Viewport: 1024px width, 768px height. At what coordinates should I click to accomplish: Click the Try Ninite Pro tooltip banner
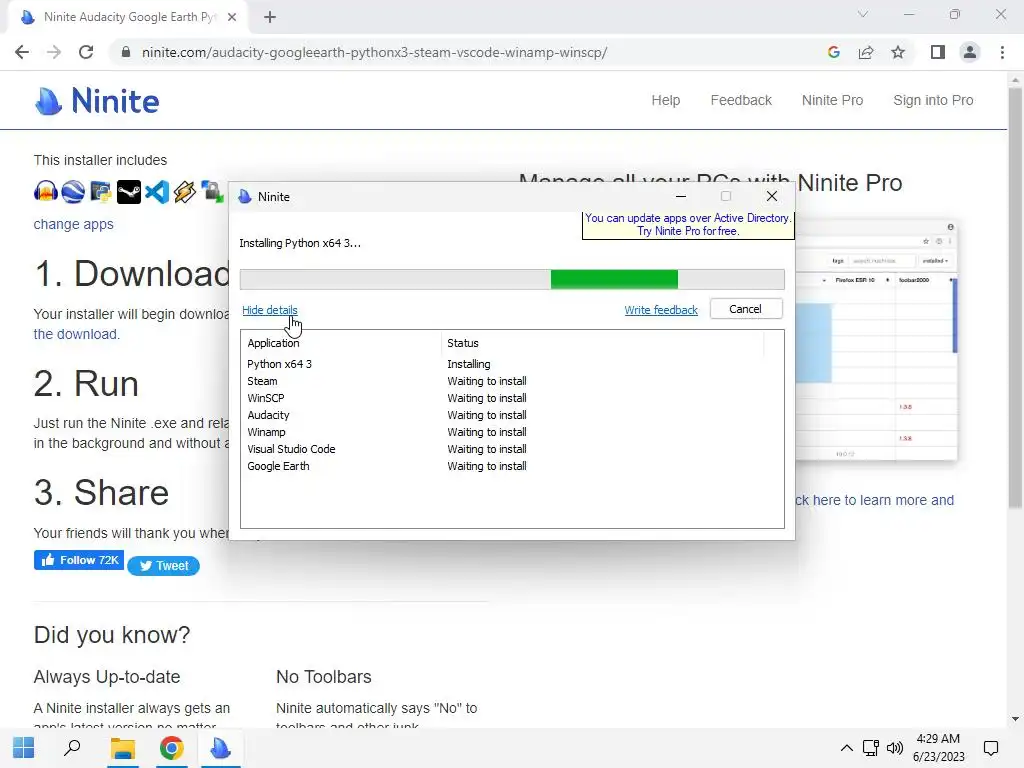(688, 225)
